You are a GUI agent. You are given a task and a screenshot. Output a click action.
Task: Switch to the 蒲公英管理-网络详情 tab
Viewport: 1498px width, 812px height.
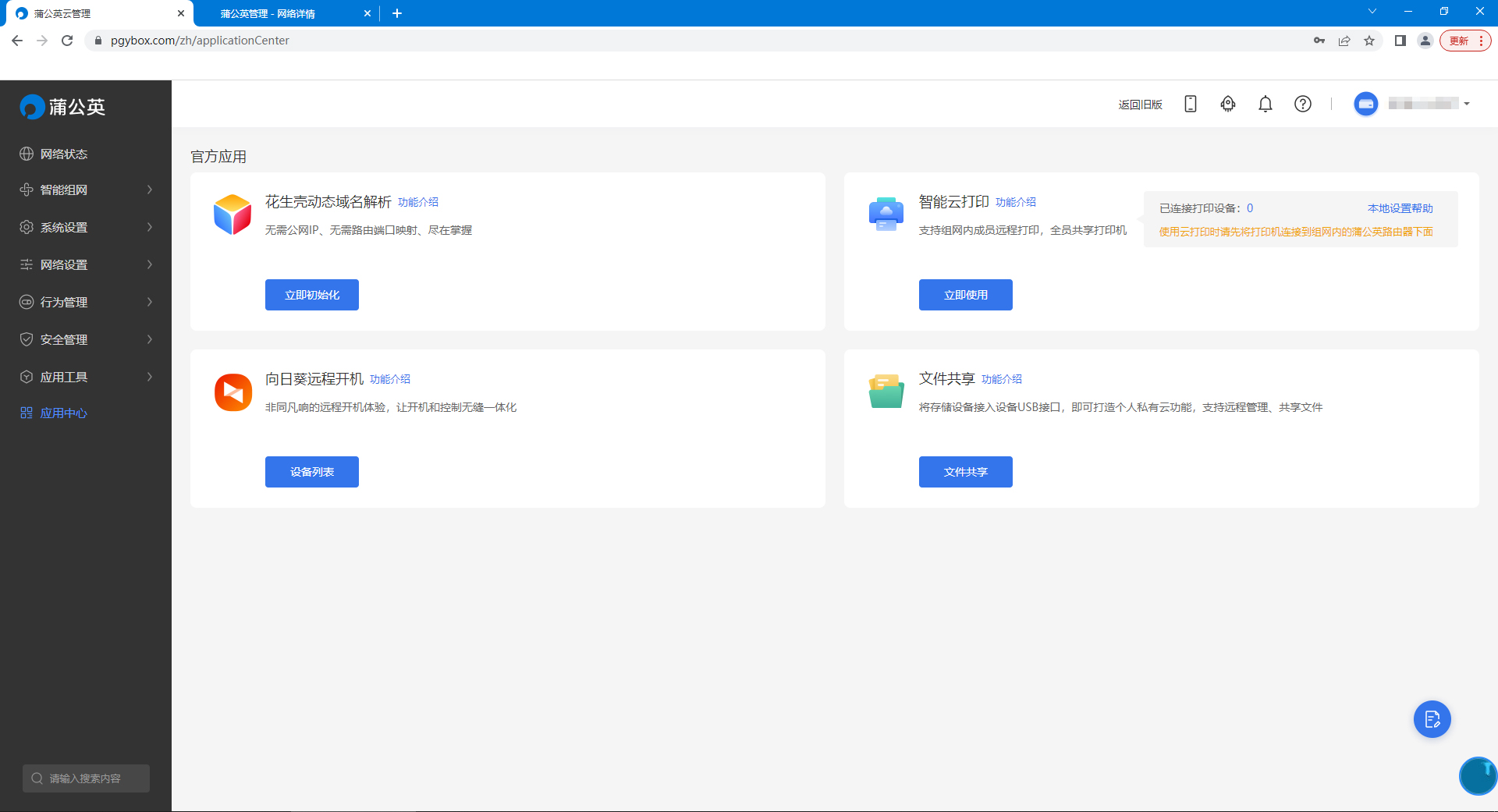click(x=267, y=13)
